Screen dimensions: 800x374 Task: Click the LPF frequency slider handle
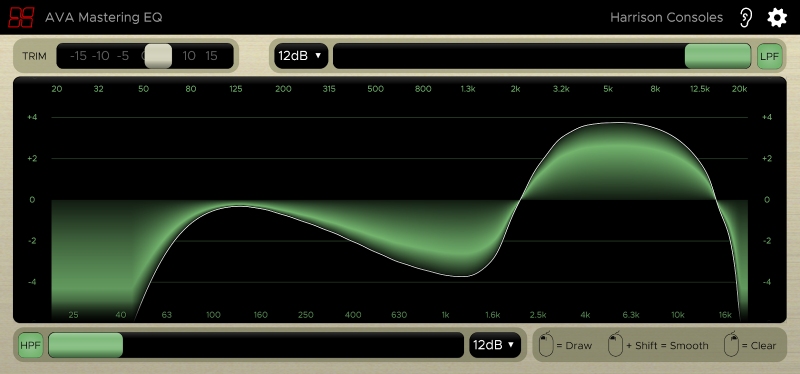(x=718, y=56)
